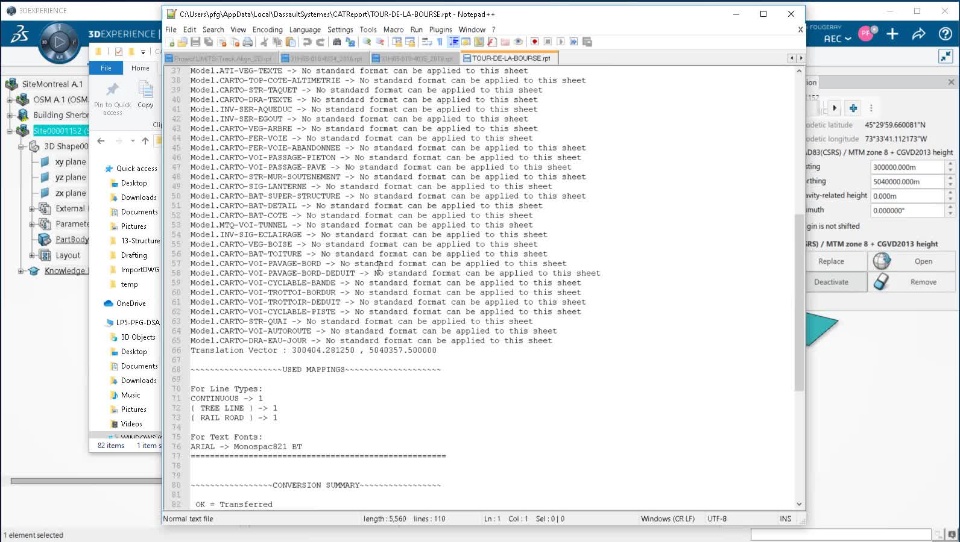Click the Remove button with the eraser icon
960x542 pixels.
click(x=912, y=282)
